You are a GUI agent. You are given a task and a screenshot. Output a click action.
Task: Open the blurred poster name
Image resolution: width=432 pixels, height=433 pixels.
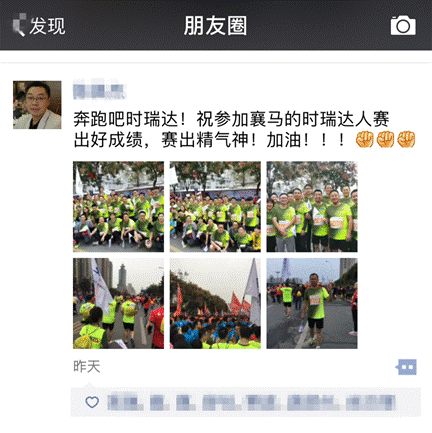[99, 90]
